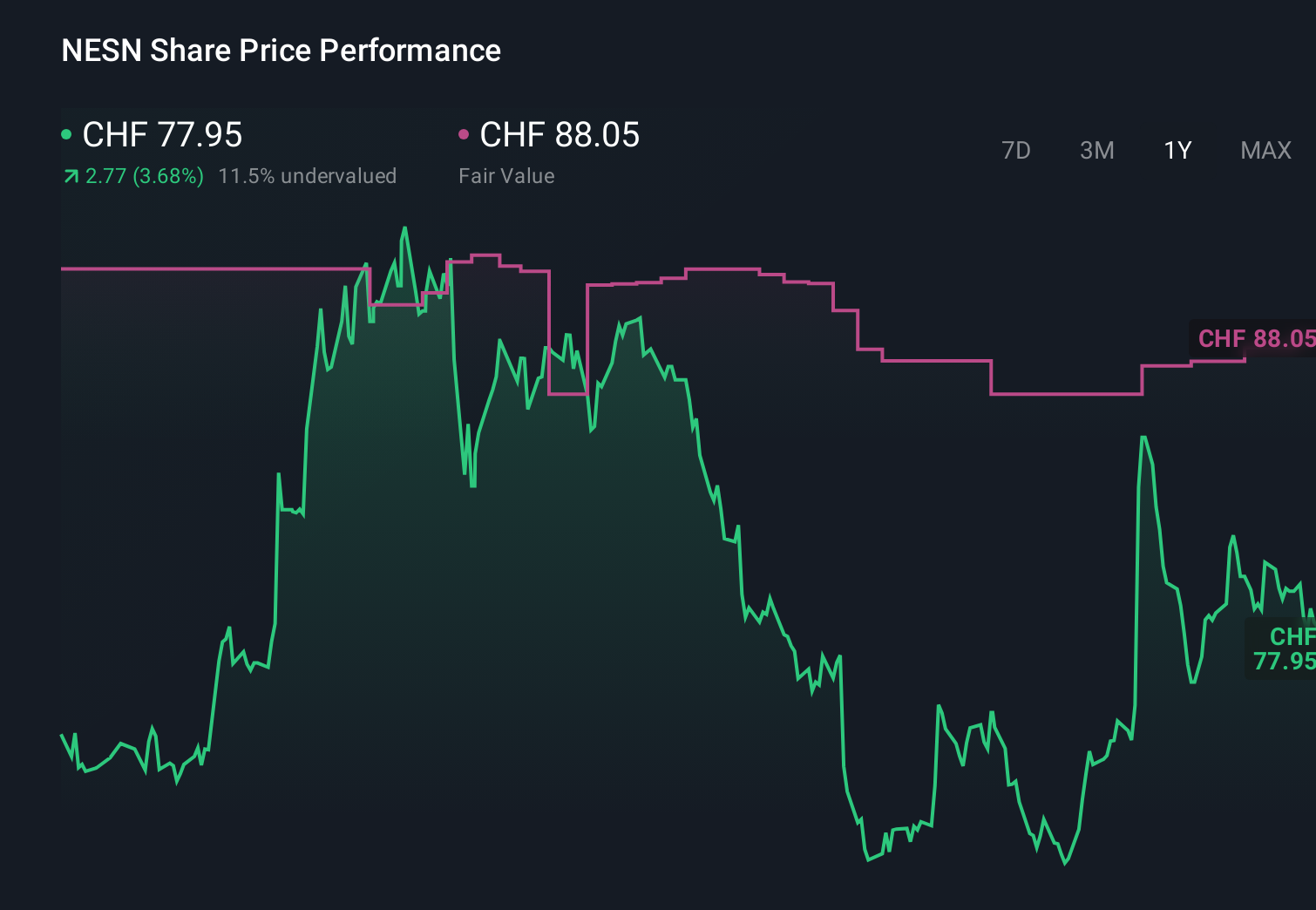Viewport: 1316px width, 910px height.
Task: Select the 1Y chart range
Action: coord(1177,151)
